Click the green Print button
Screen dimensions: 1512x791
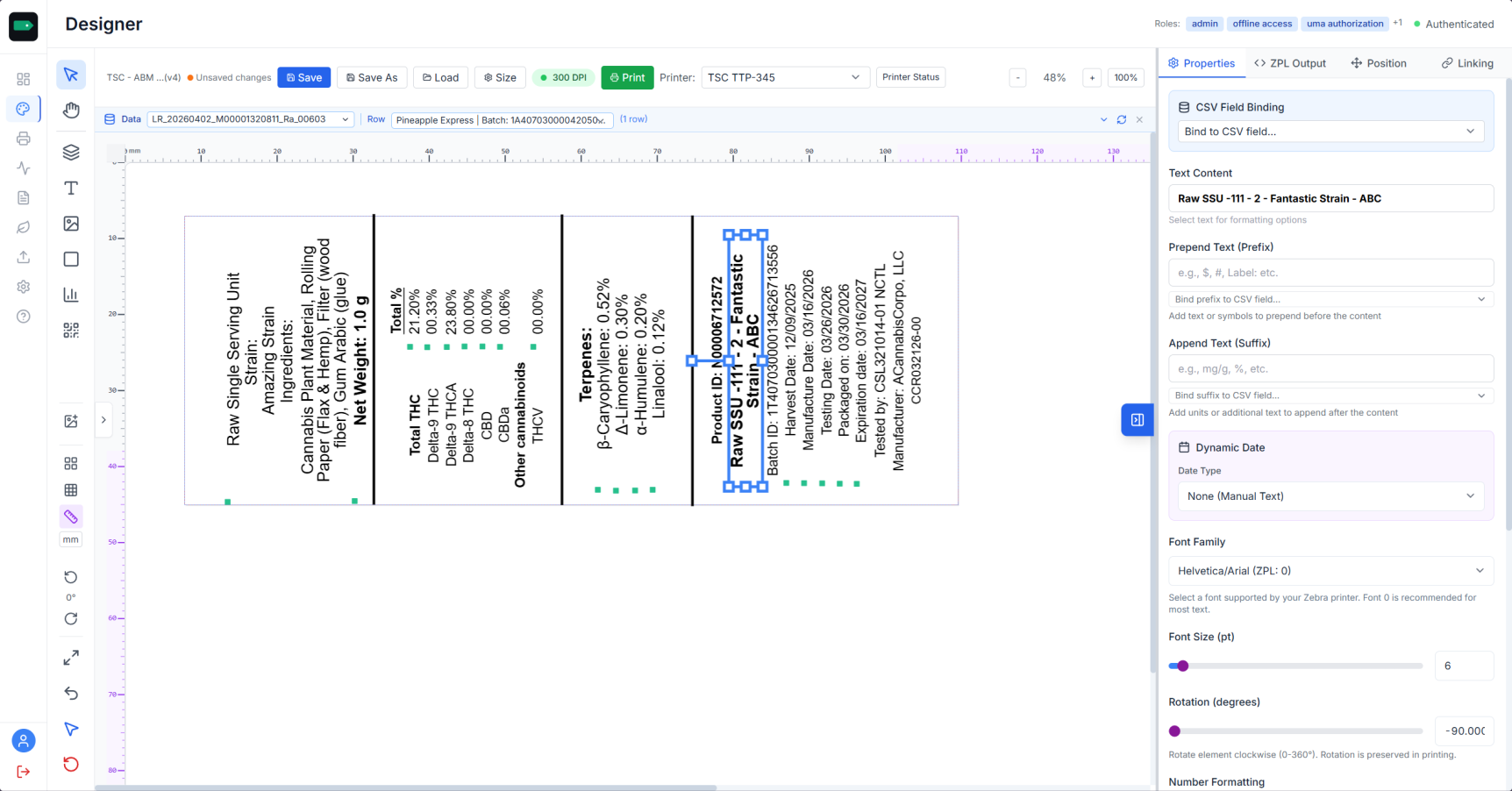pyautogui.click(x=627, y=78)
